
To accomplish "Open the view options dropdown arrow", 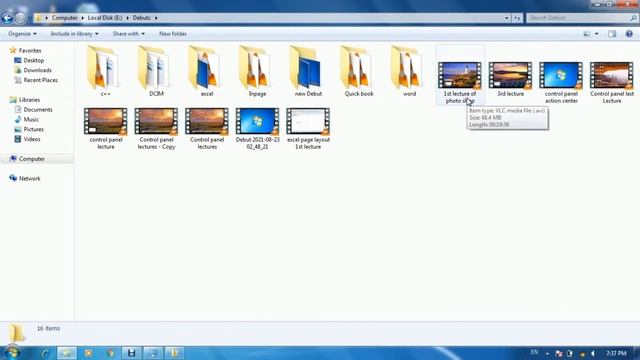I will click(x=597, y=34).
